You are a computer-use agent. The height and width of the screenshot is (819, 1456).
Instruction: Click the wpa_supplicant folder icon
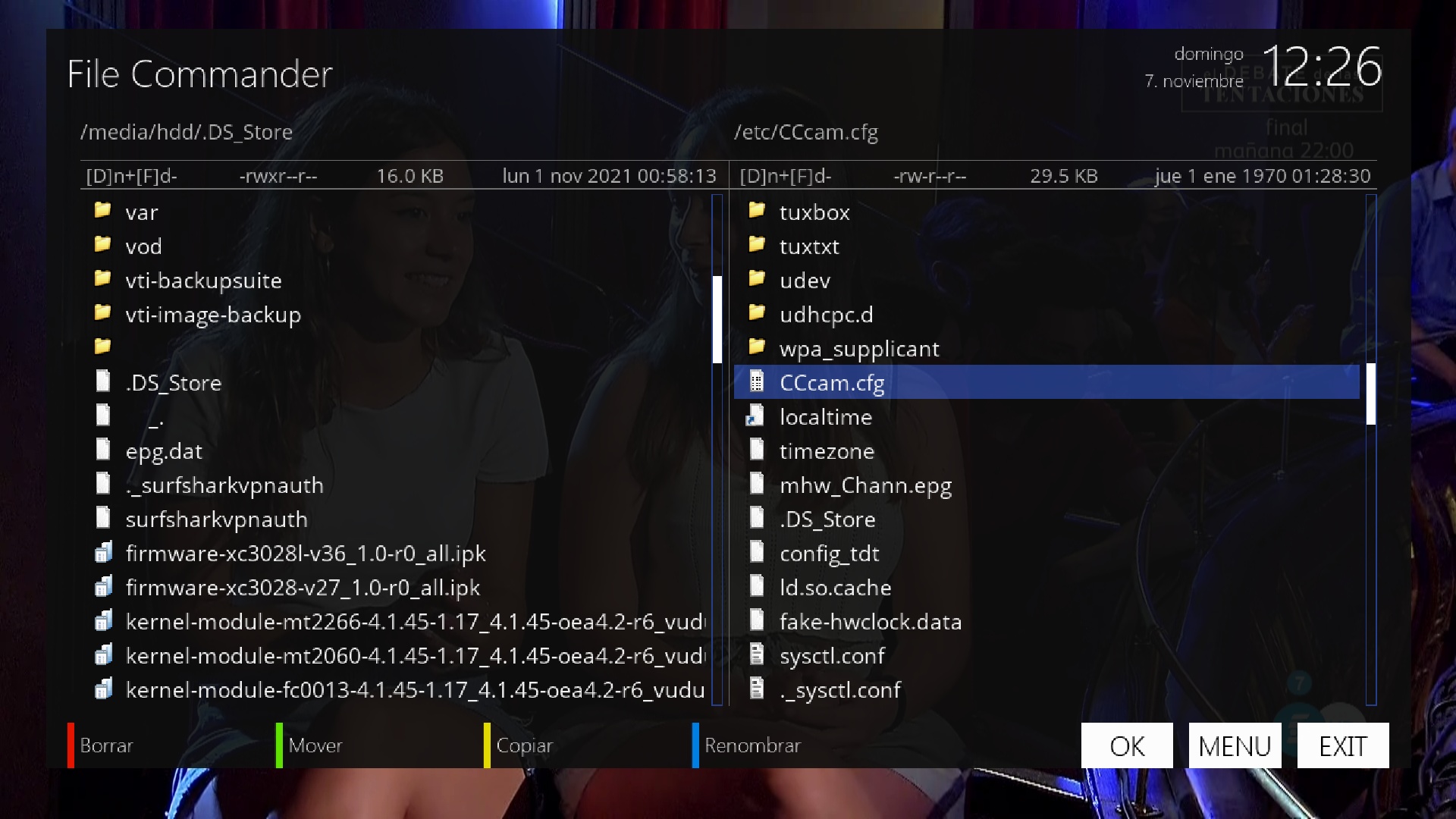click(756, 347)
